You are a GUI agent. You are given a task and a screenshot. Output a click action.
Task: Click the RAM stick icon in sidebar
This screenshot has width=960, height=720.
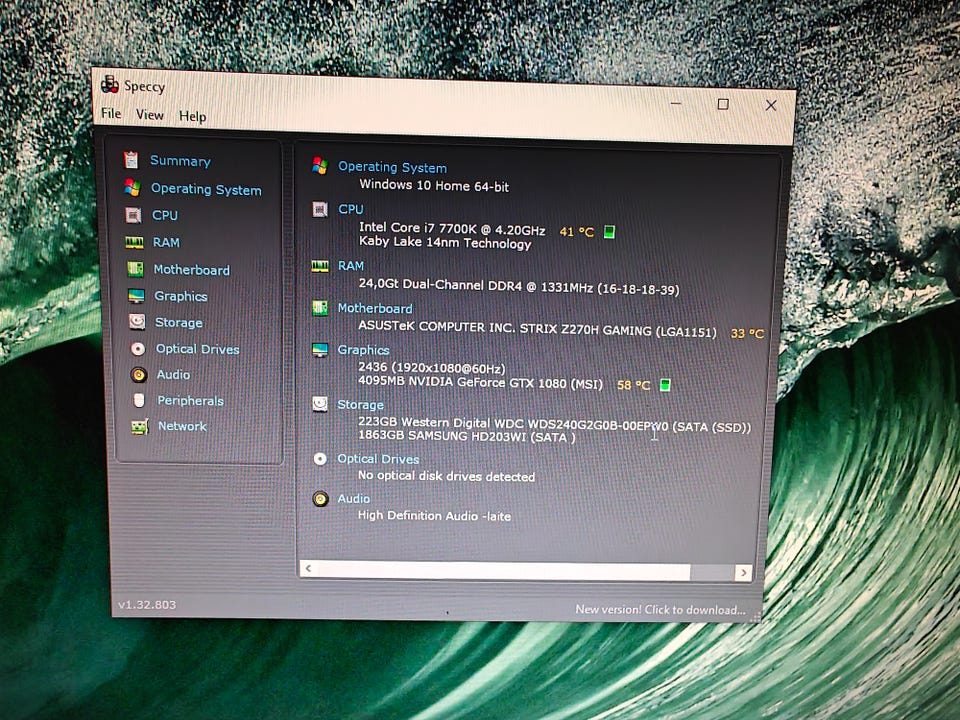134,242
